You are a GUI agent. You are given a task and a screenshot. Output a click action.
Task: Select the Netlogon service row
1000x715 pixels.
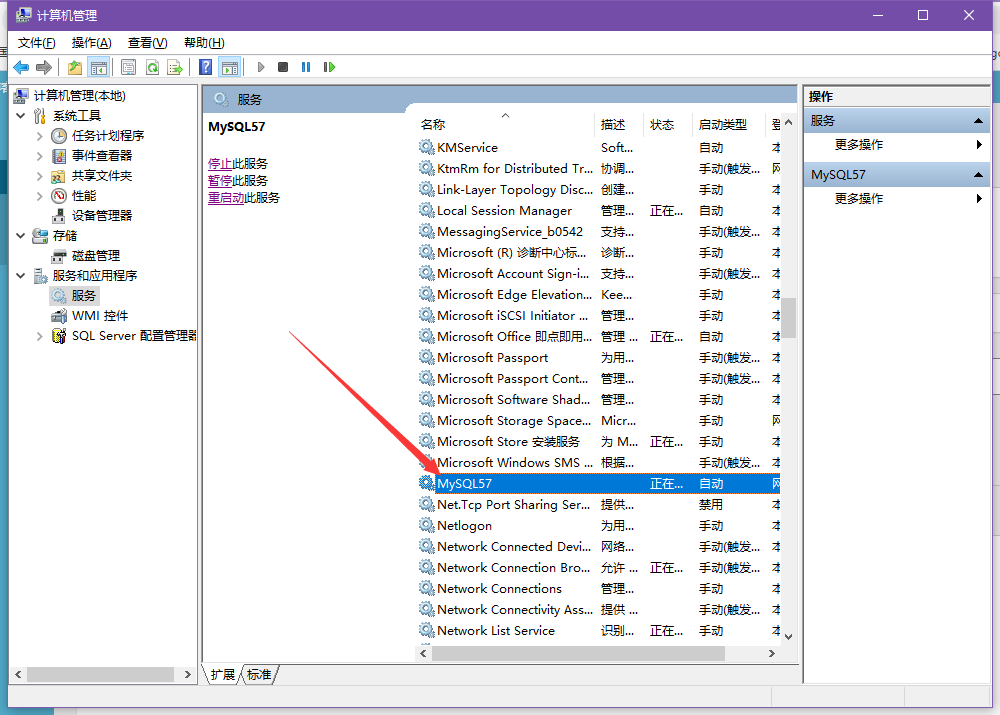[x=464, y=525]
